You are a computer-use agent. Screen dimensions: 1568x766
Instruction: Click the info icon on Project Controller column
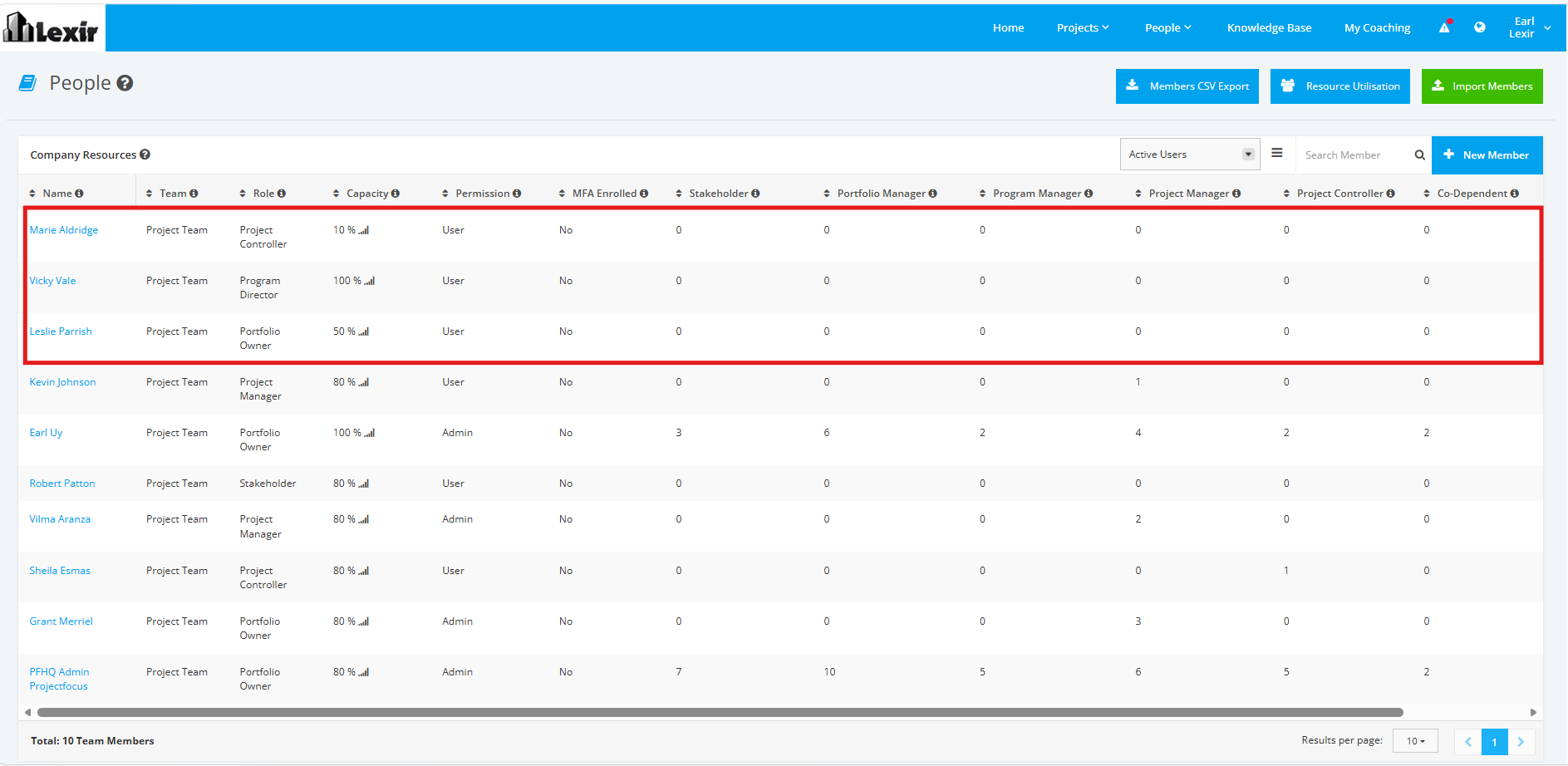pos(1391,194)
